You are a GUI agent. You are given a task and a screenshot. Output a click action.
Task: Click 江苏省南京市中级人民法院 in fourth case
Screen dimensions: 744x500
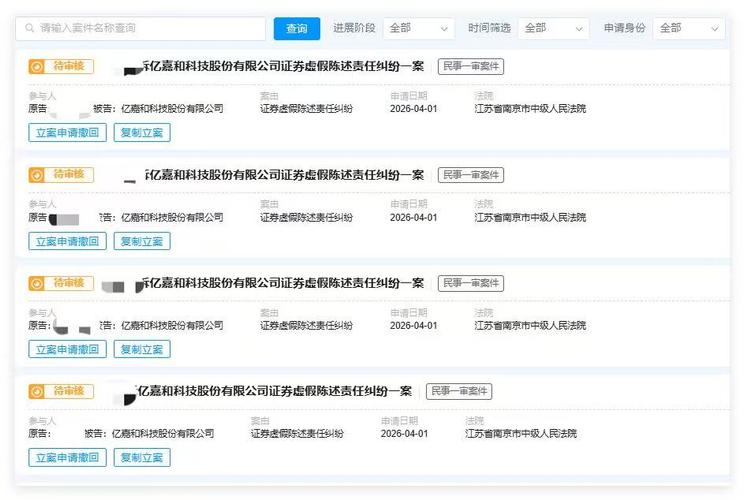[x=521, y=434]
